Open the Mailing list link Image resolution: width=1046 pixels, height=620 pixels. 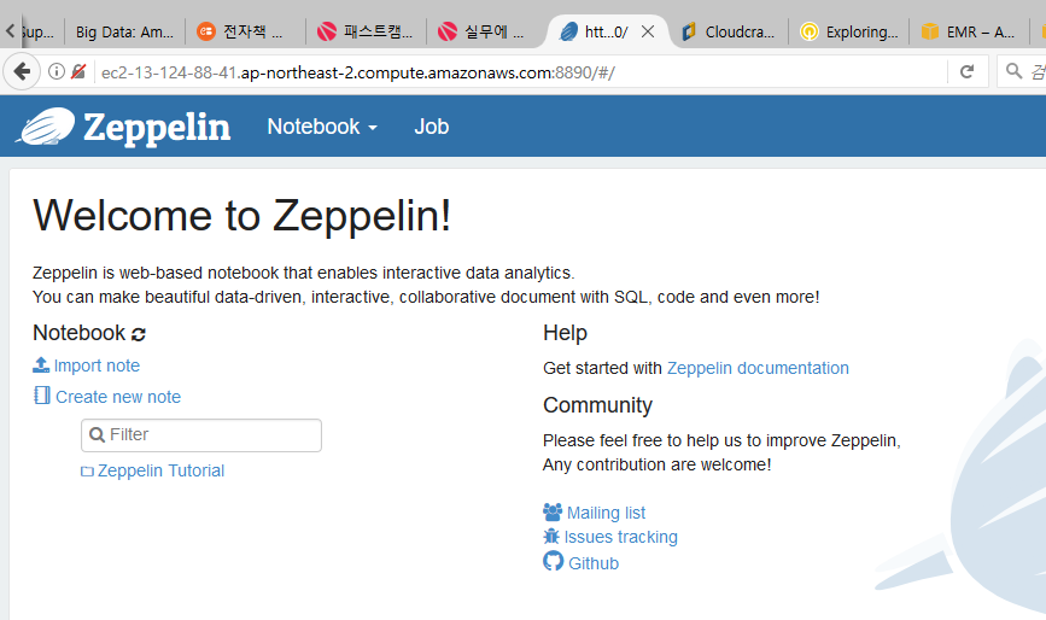606,513
